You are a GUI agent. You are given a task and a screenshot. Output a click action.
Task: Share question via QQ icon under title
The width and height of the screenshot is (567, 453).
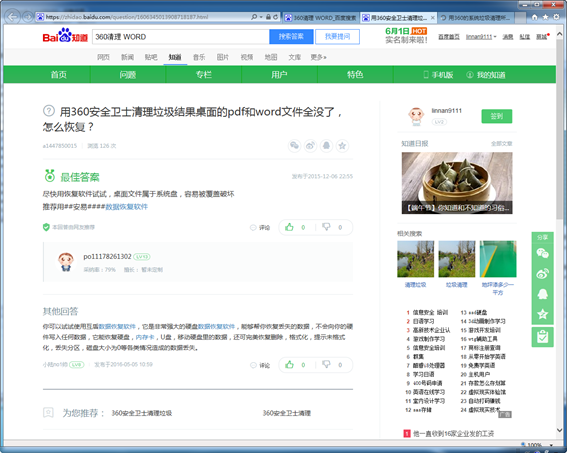tap(326, 146)
